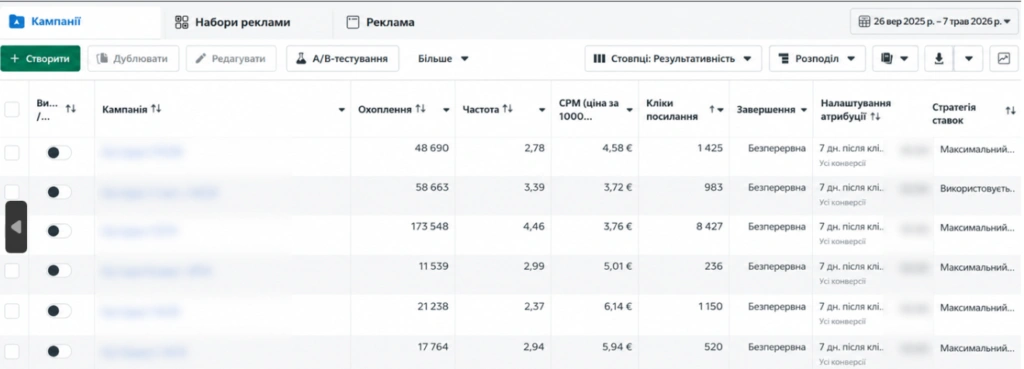This screenshot has width=1024, height=369.
Task: Click the CPM value 5,94 €
Action: tap(617, 347)
